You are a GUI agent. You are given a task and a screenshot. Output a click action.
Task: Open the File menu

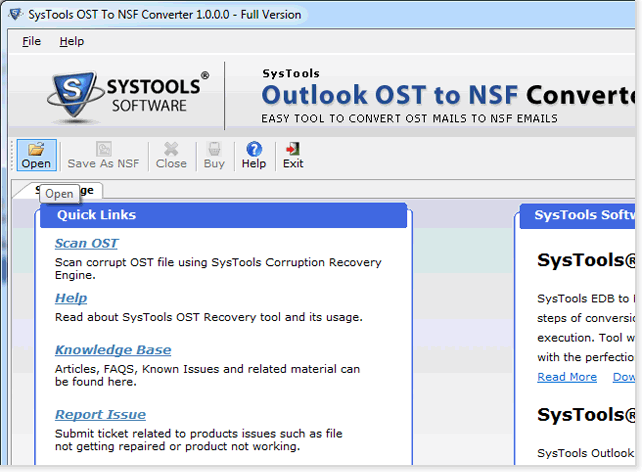[x=32, y=41]
